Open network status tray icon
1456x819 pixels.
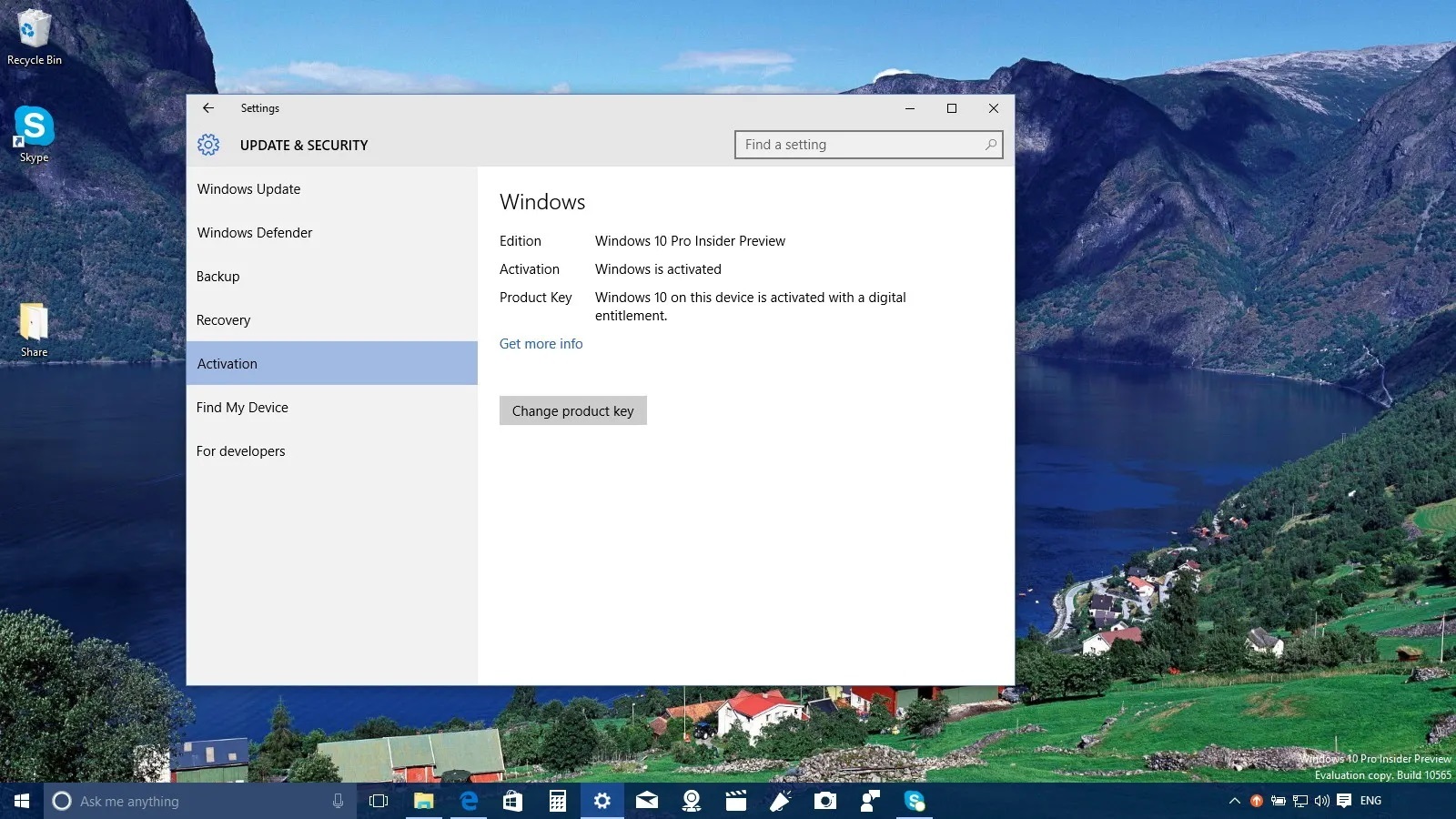click(1300, 801)
